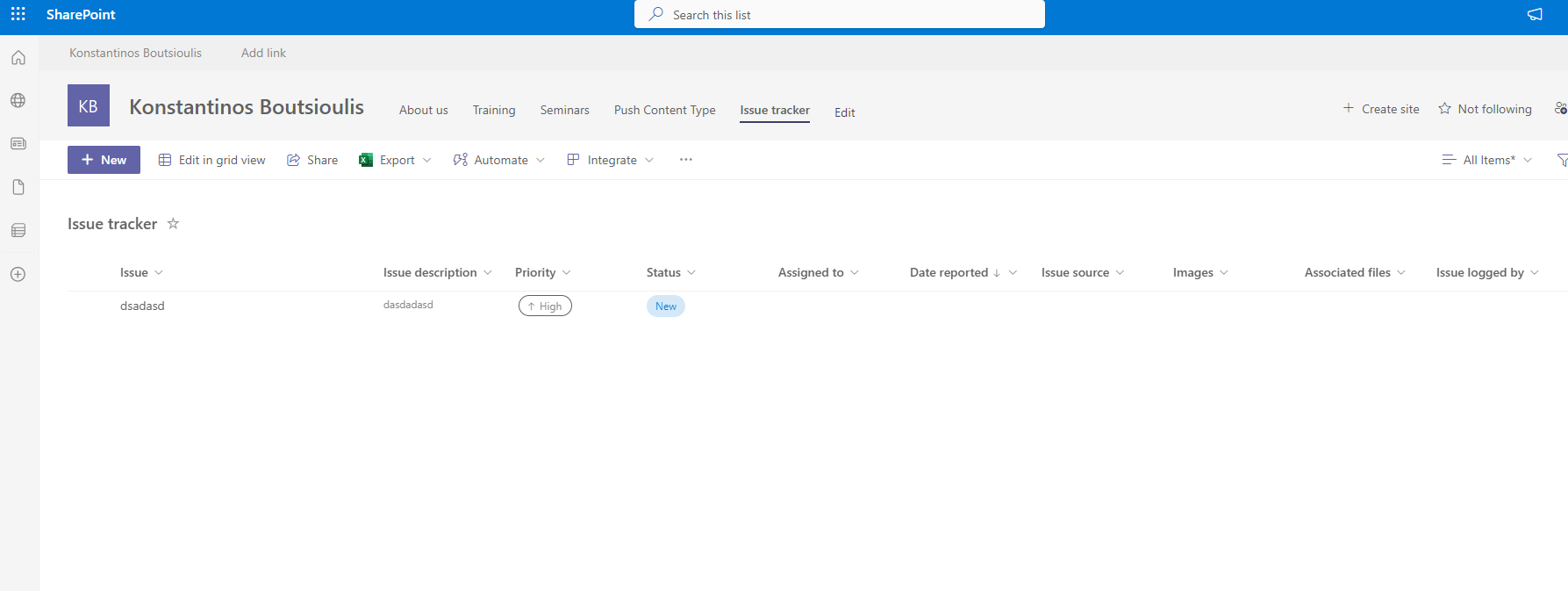Select the Issue tracker navigation tab
The height and width of the screenshot is (591, 1568).
(x=775, y=110)
